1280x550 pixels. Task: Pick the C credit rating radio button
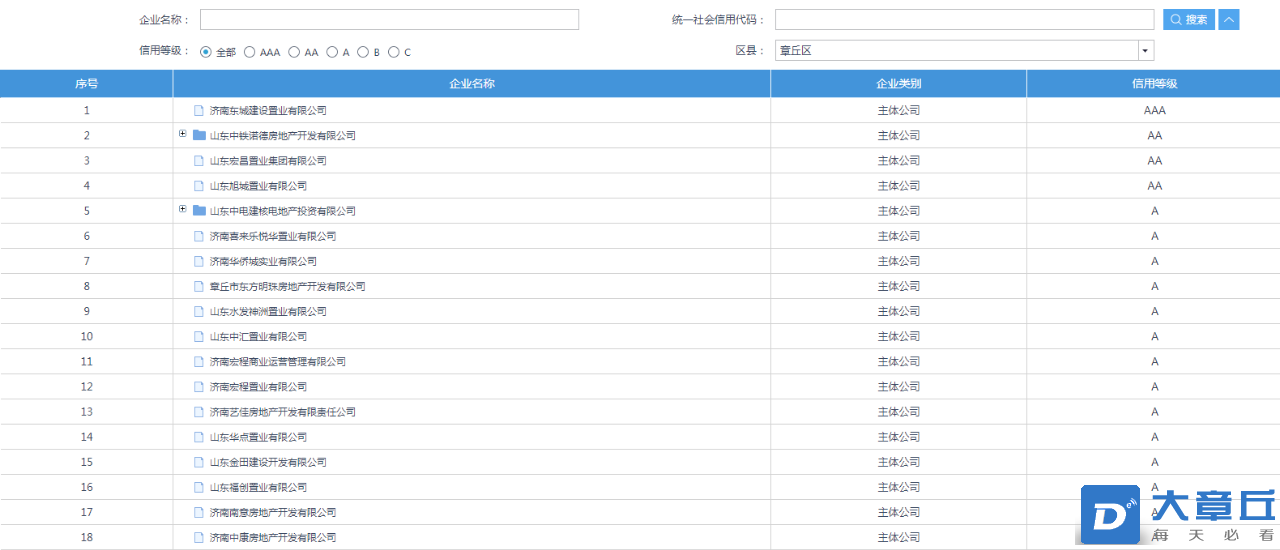point(394,52)
